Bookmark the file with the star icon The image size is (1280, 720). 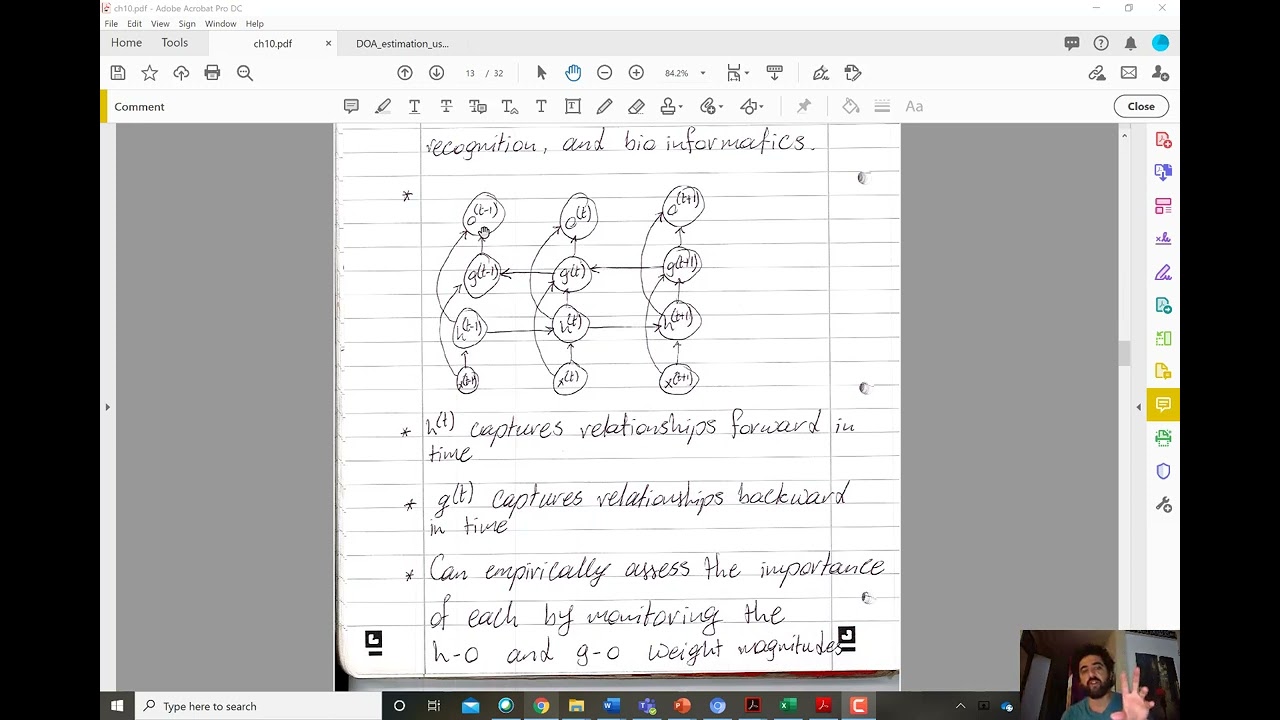(x=149, y=73)
